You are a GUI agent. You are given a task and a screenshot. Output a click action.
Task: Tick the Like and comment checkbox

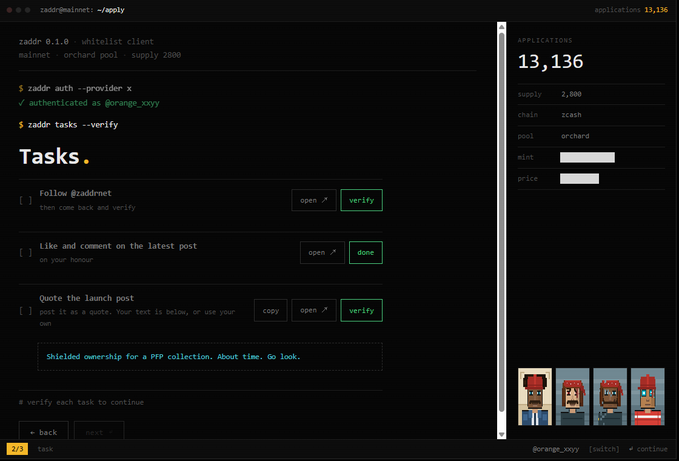pos(26,253)
